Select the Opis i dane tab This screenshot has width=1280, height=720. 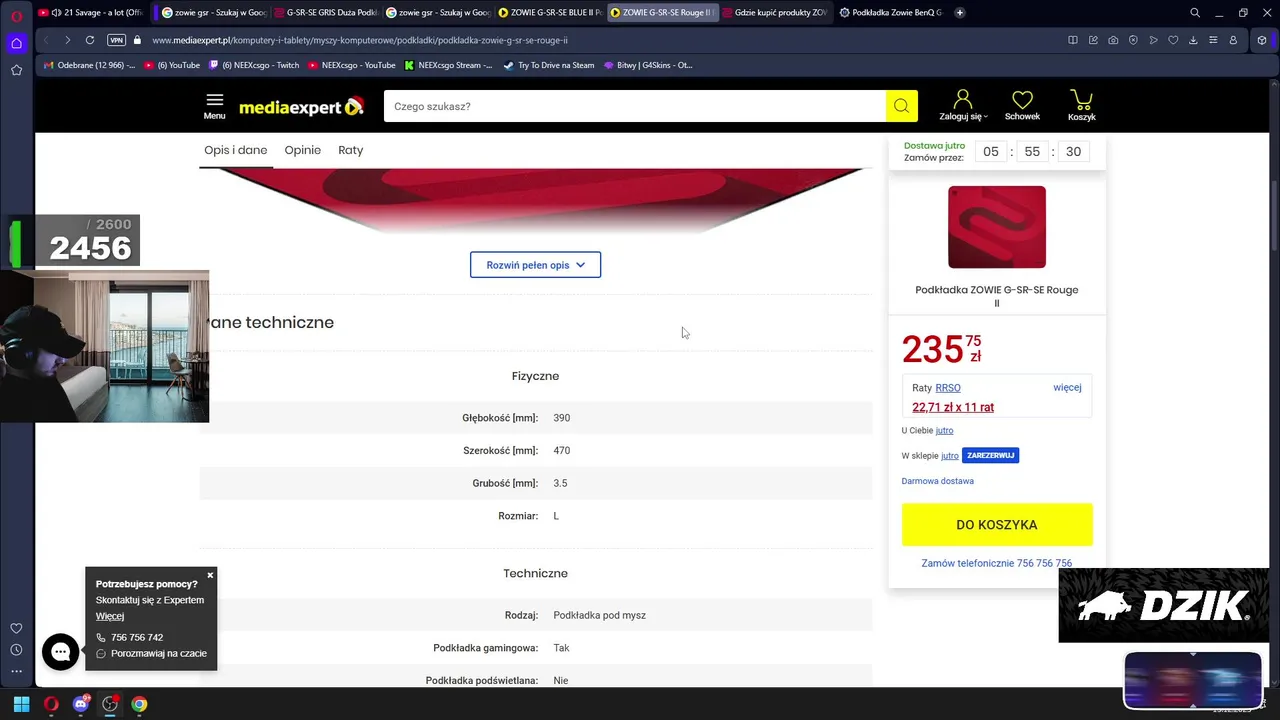[236, 150]
